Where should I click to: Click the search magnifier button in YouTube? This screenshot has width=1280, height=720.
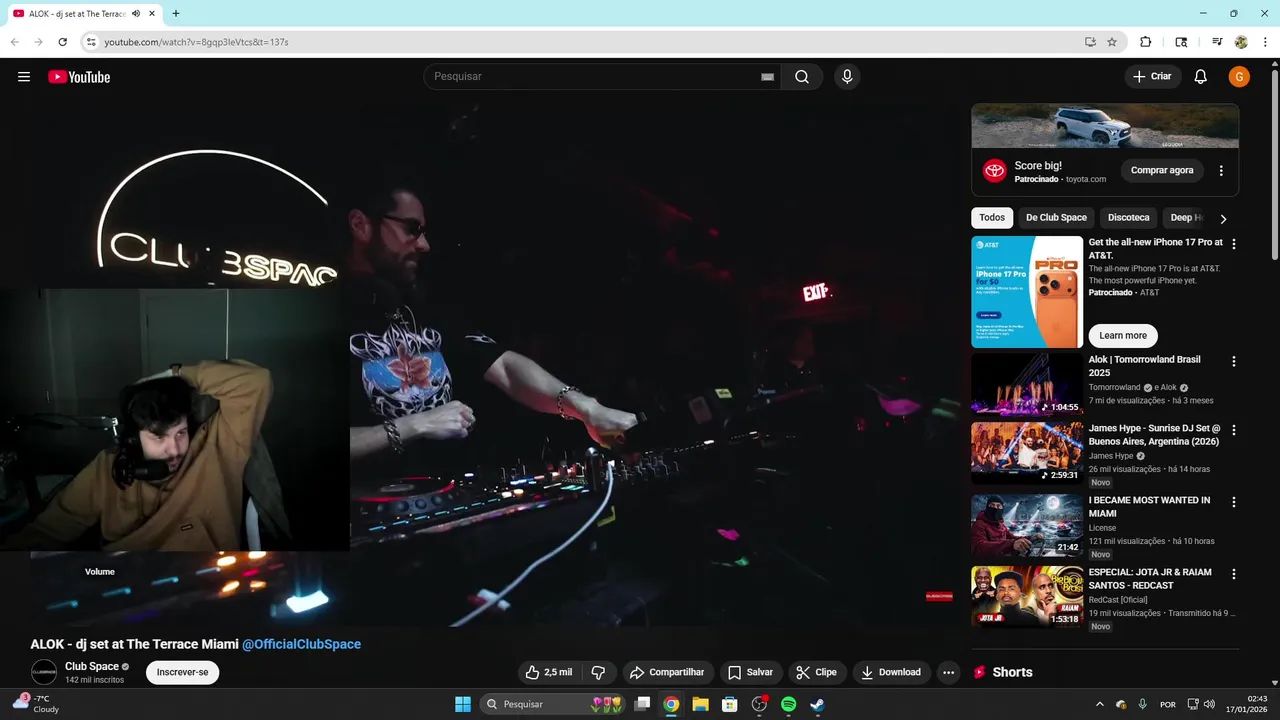point(802,77)
